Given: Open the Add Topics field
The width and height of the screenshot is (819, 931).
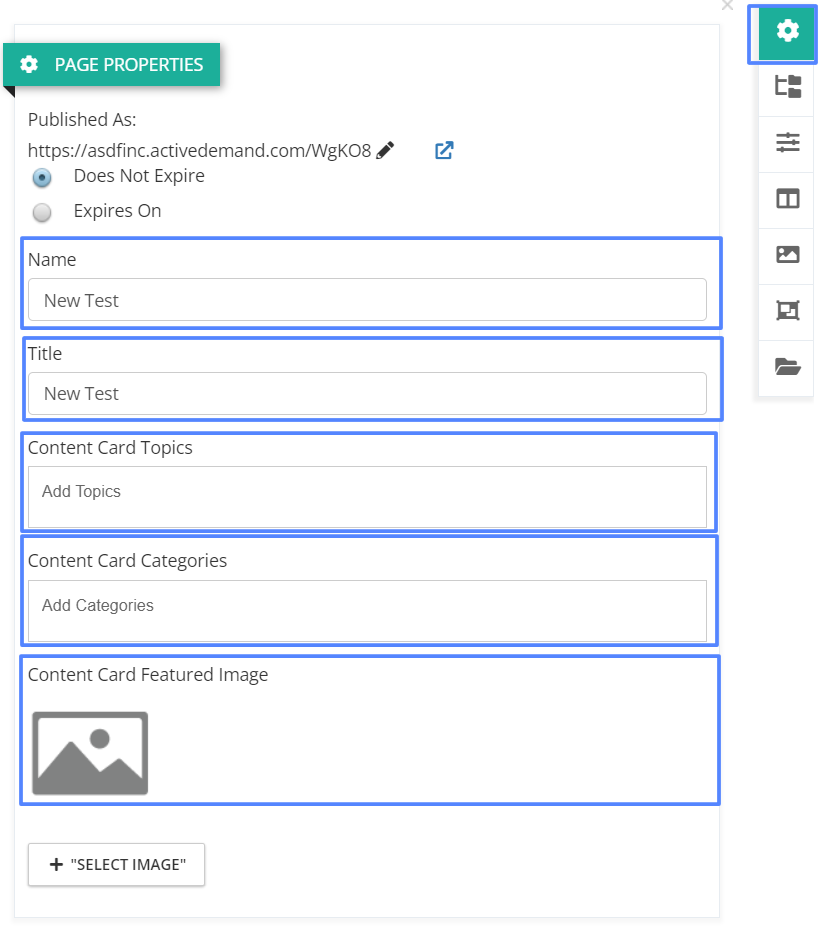Looking at the screenshot, I should tap(367, 497).
